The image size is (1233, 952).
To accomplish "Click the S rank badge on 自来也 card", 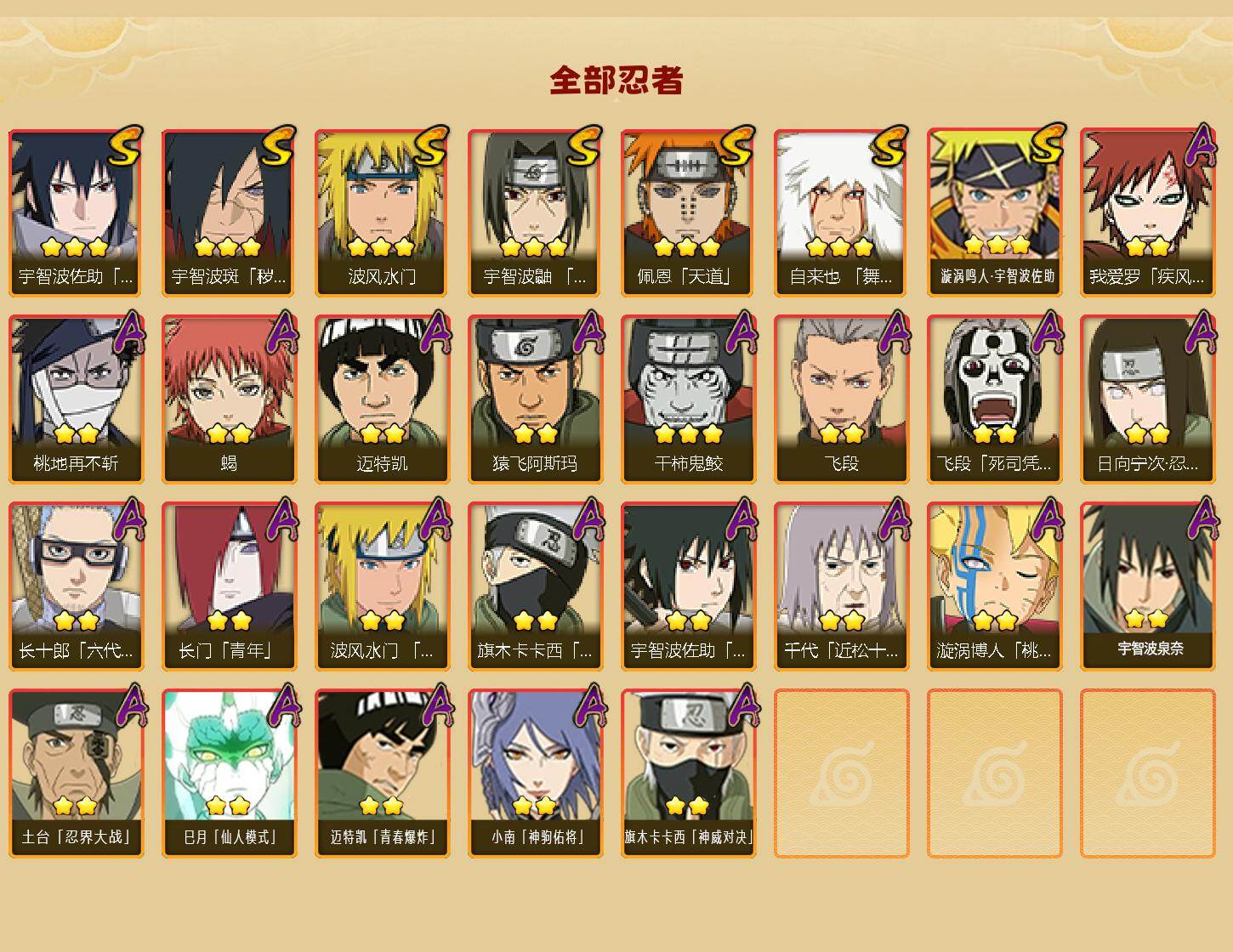I will [889, 146].
